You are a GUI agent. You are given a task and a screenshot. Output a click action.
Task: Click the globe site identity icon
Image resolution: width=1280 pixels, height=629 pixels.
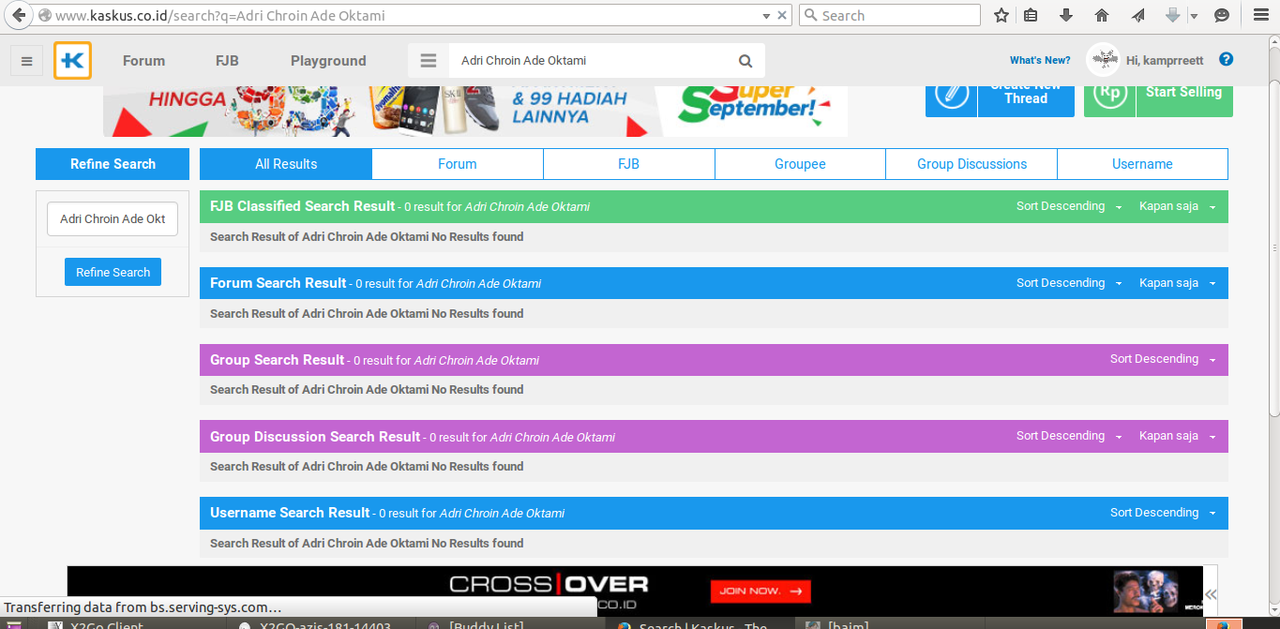click(44, 16)
